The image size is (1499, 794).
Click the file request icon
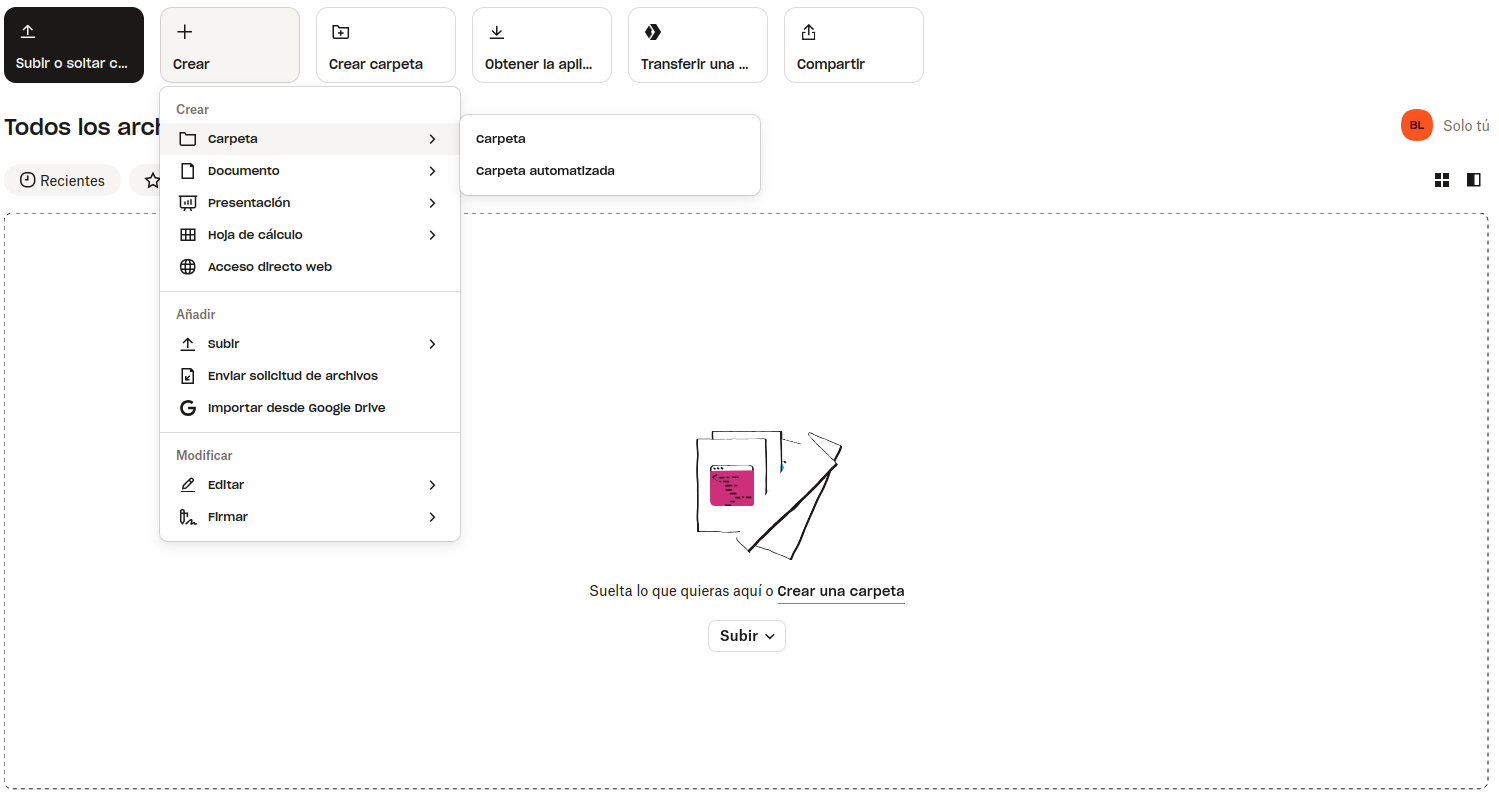point(187,376)
